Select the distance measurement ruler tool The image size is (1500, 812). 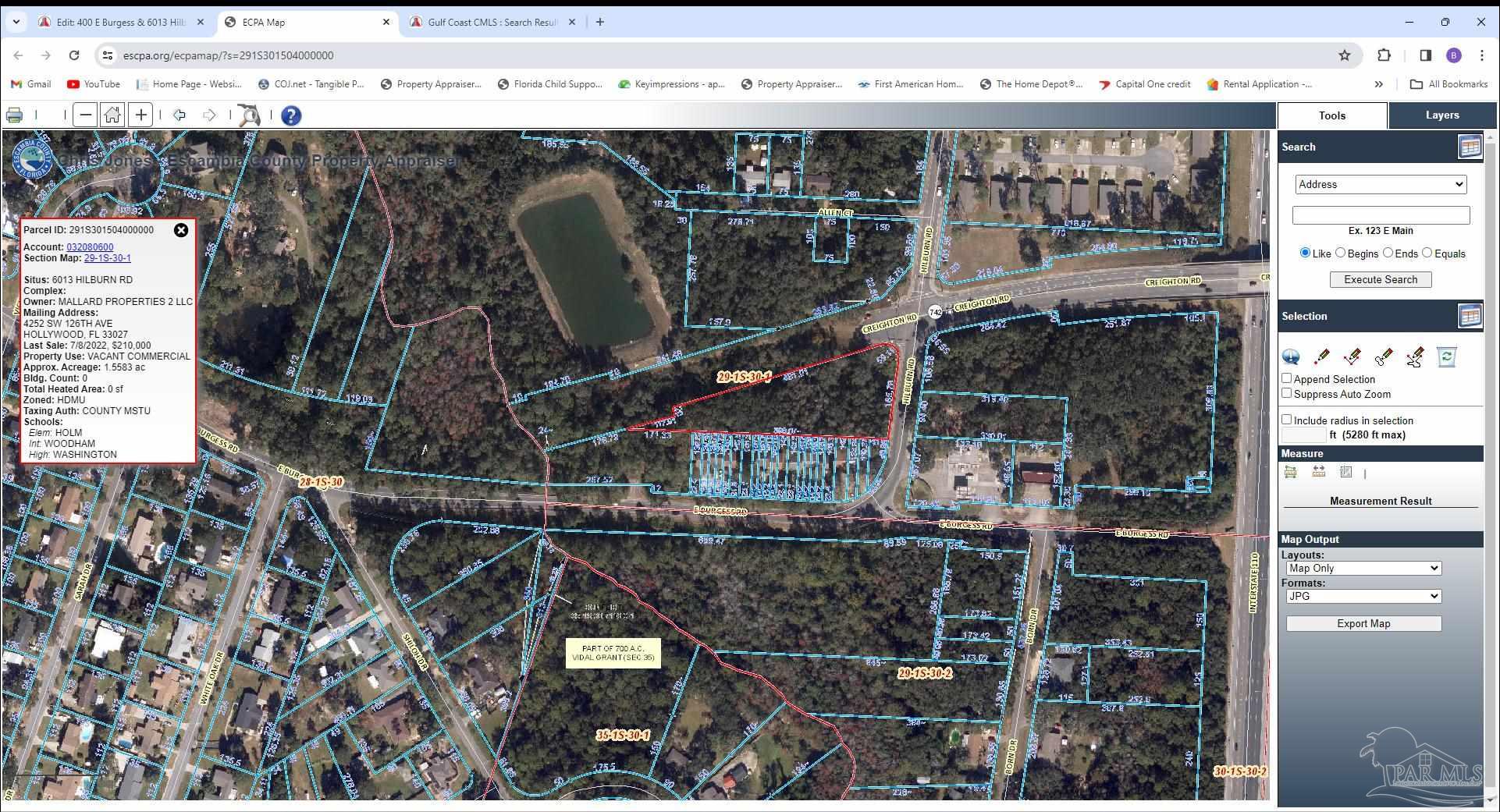[1318, 473]
